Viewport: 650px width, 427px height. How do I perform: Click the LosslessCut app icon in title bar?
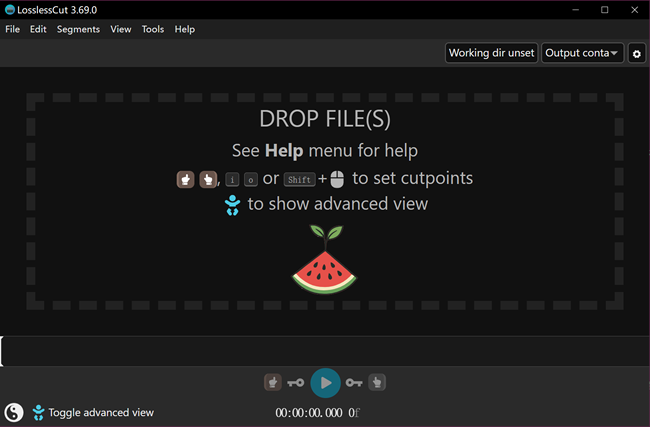point(10,10)
